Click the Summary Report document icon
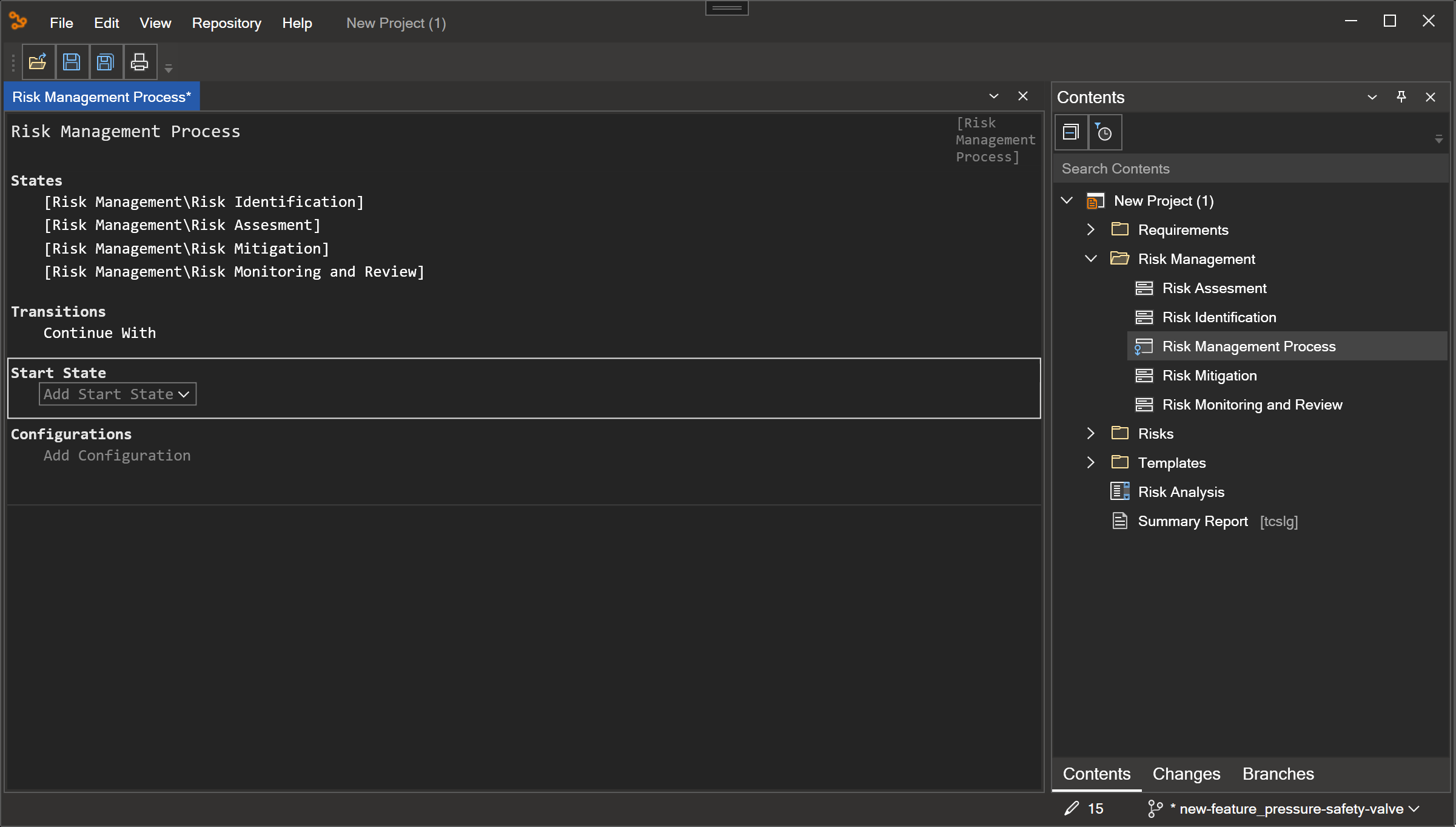Viewport: 1456px width, 827px height. click(x=1119, y=521)
